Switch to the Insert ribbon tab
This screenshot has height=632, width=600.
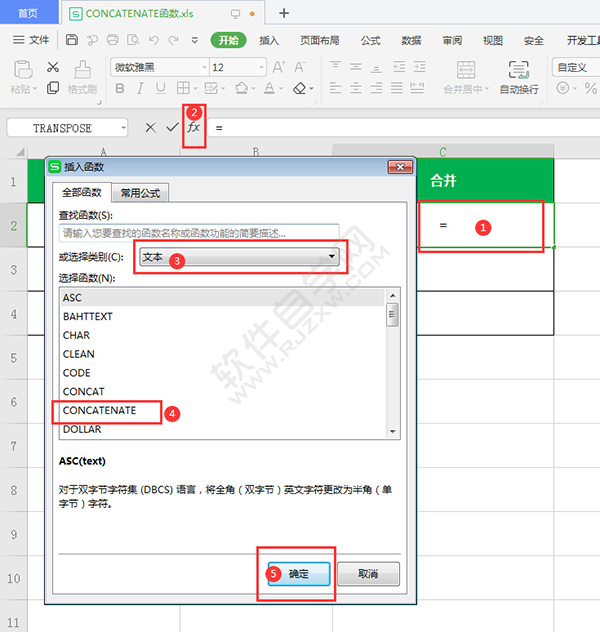pyautogui.click(x=269, y=40)
